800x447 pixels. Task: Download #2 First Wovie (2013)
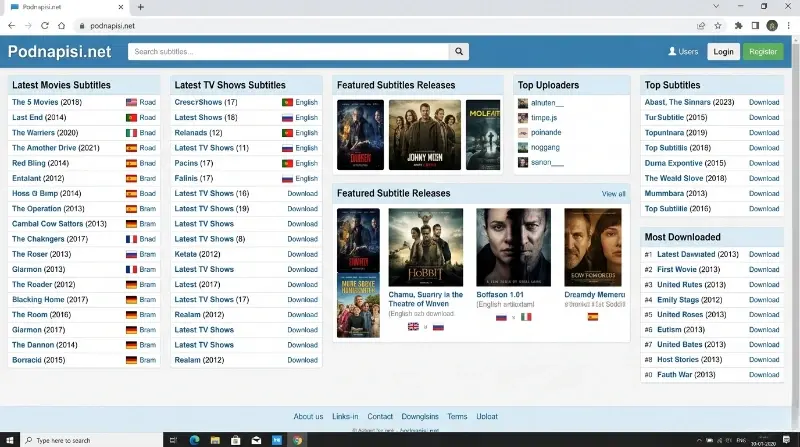(x=764, y=269)
